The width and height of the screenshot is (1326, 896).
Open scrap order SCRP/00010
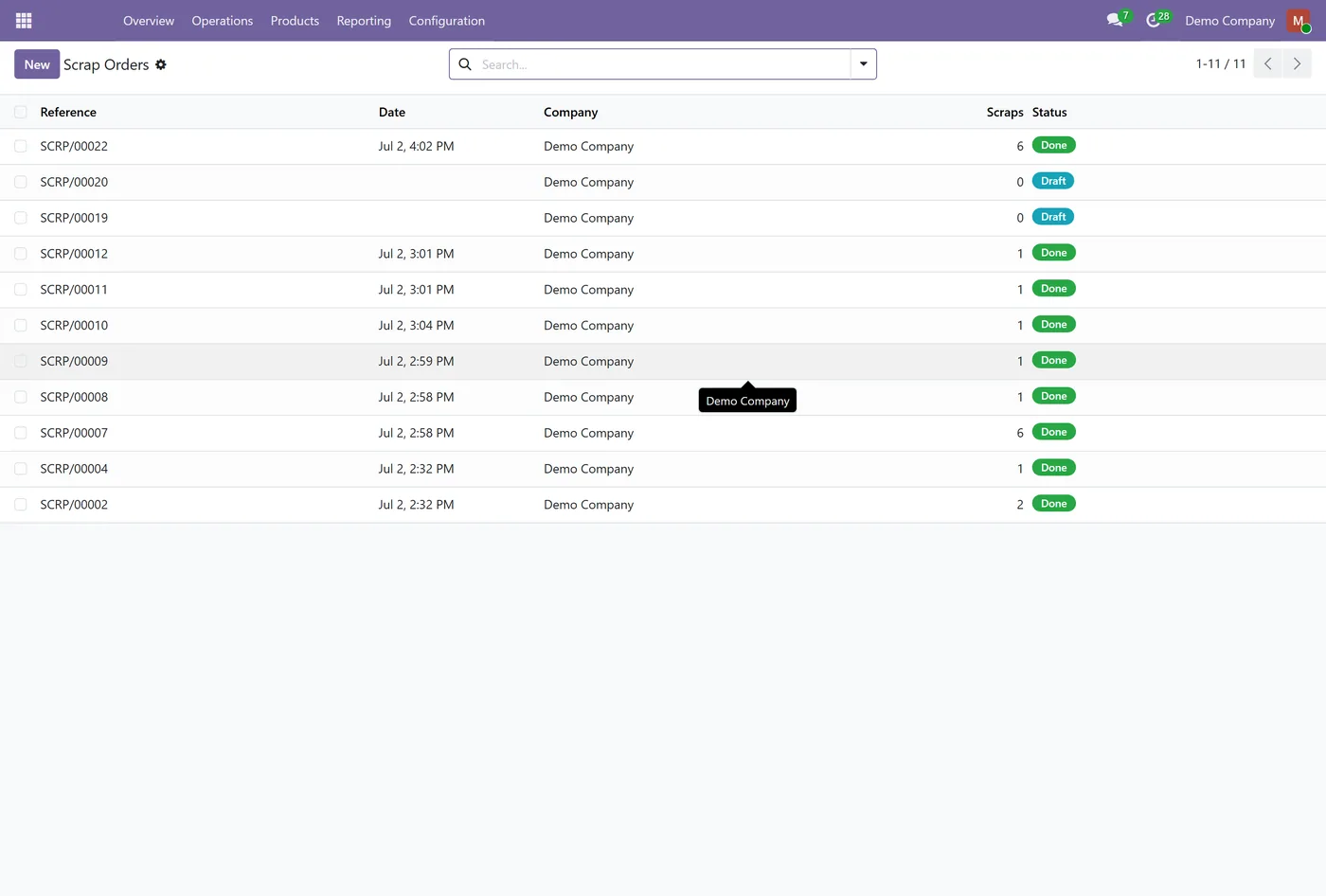click(74, 326)
